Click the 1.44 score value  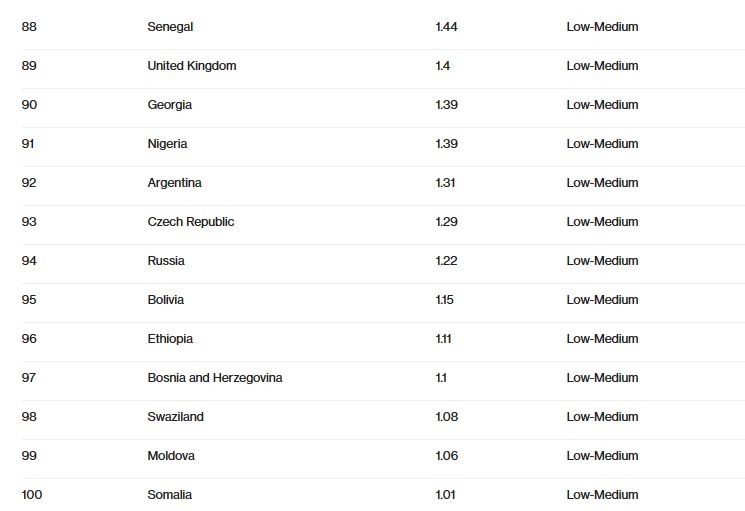446,27
